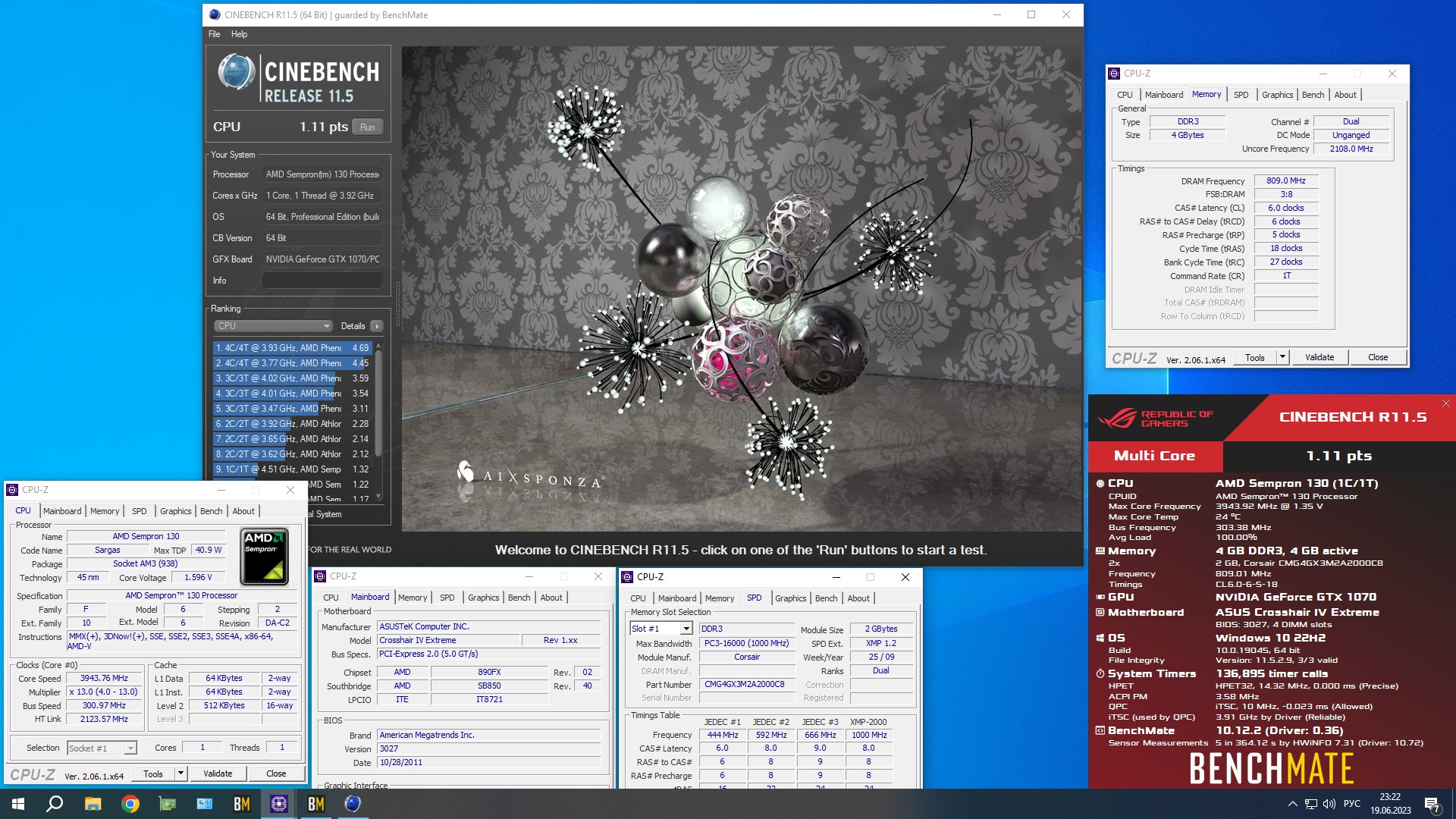Open Bench tab in CPU tab CPU-Z window
The height and width of the screenshot is (819, 1456).
pos(211,511)
